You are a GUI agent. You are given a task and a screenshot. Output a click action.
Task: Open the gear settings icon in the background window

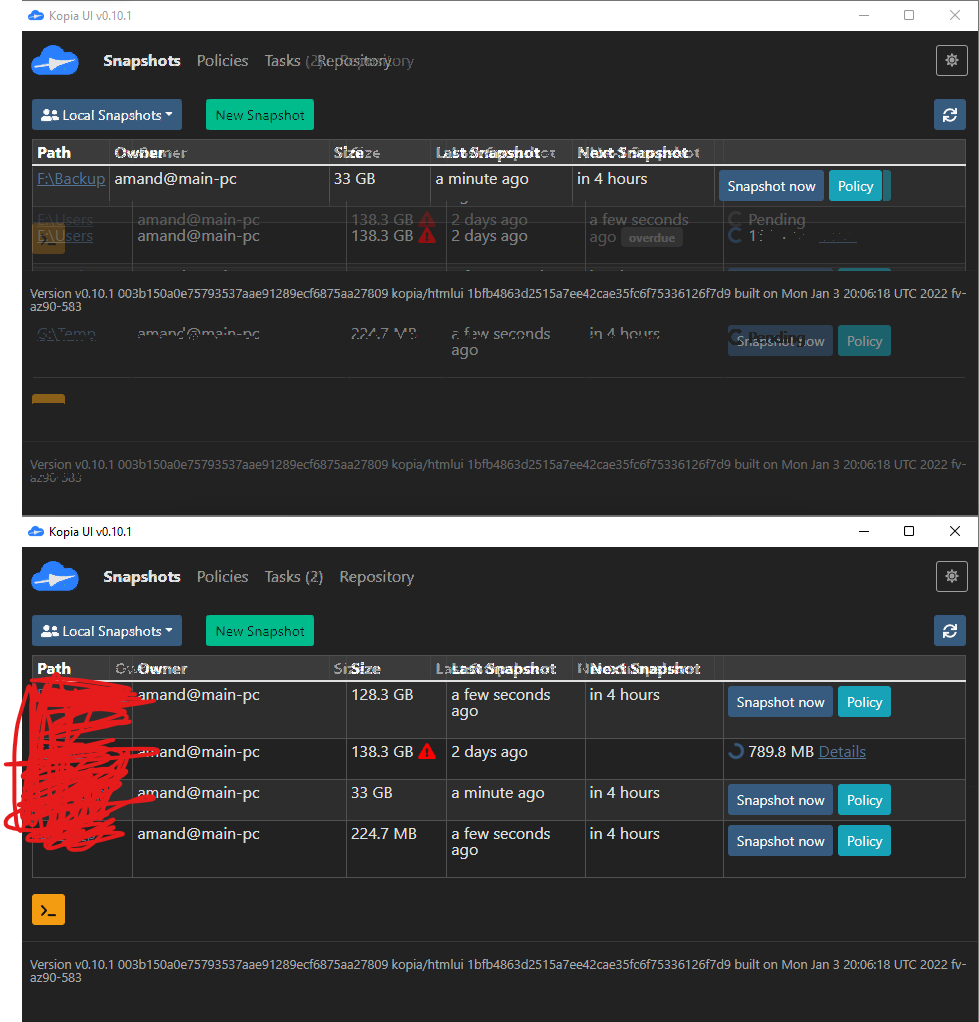951,60
